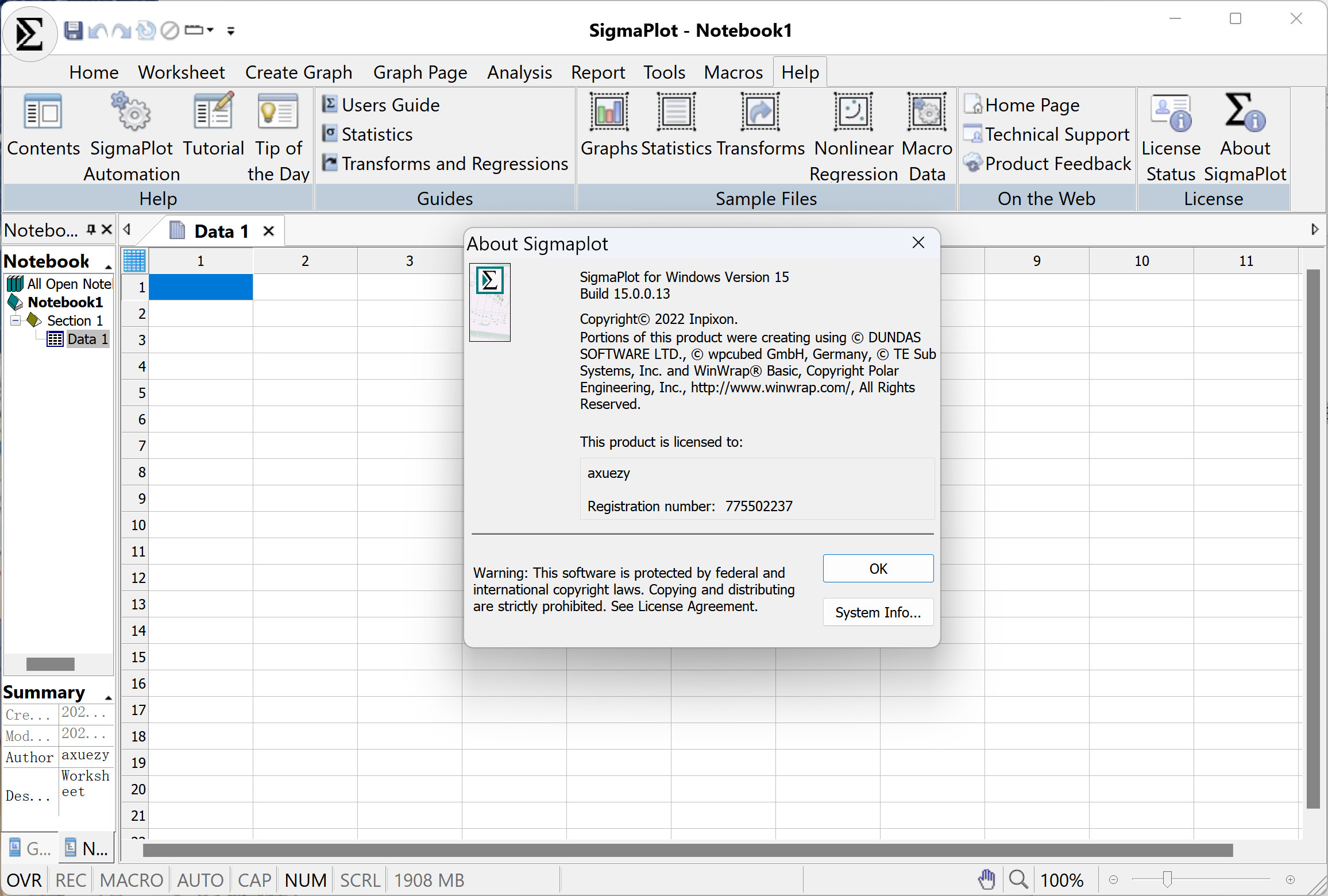Open Statistics sample files
Screen dimensions: 1328x896
pyautogui.click(x=677, y=125)
